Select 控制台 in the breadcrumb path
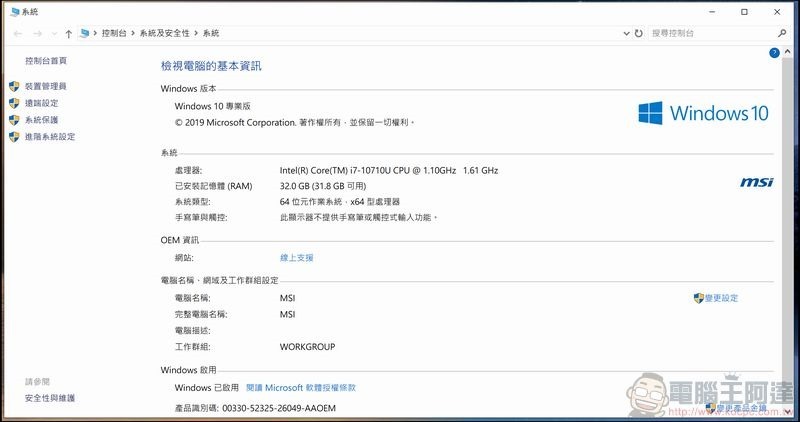Viewport: 800px width, 422px height. (x=114, y=33)
